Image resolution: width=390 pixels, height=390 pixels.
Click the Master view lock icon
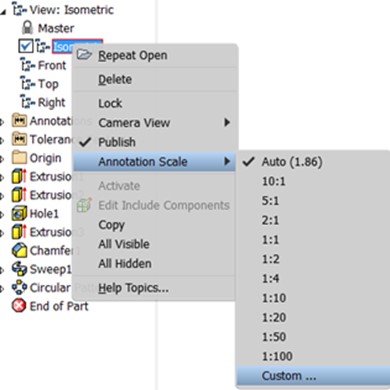27,28
